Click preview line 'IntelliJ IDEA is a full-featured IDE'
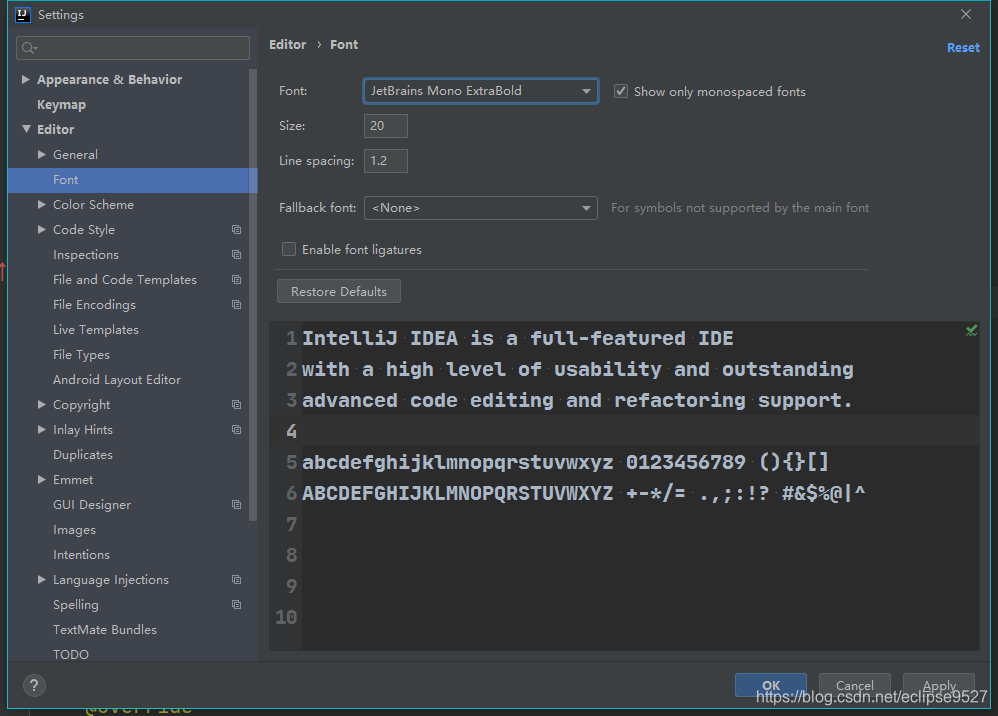Screen dimensions: 998x716 click(x=517, y=338)
